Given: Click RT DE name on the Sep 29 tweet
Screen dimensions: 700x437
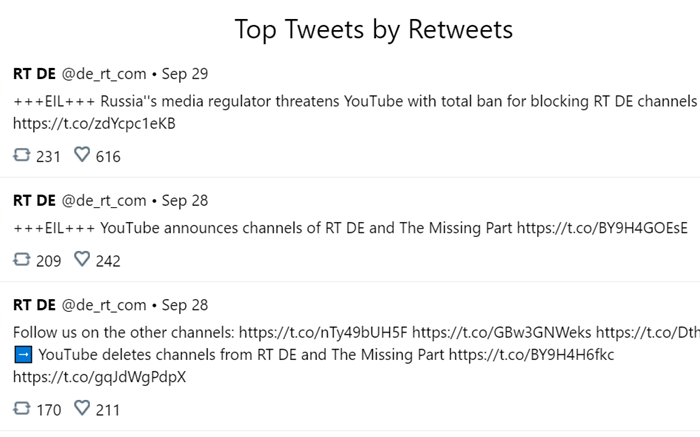Looking at the screenshot, I should (x=34, y=74).
